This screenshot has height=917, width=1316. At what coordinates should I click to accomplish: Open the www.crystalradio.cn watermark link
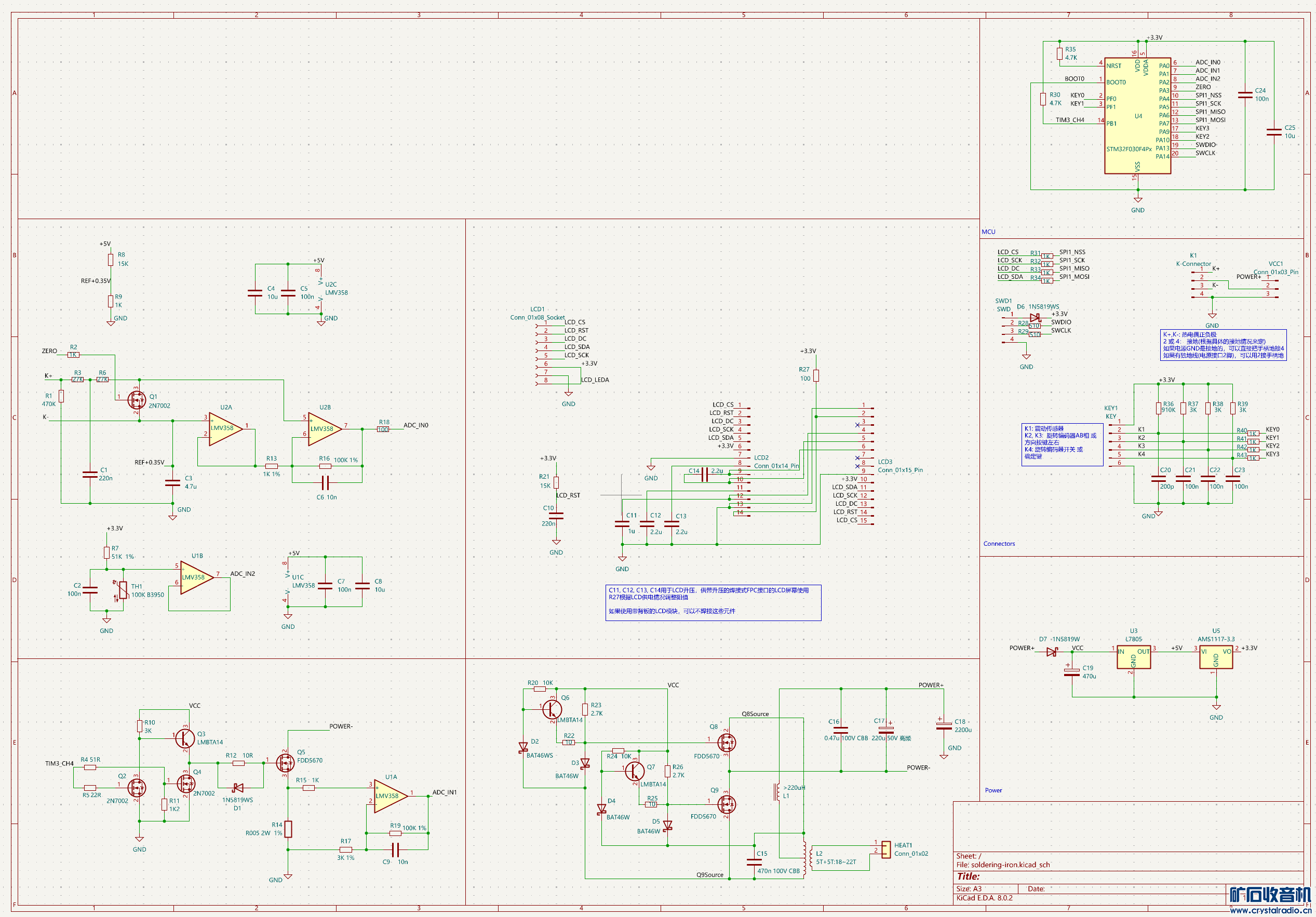1270,910
